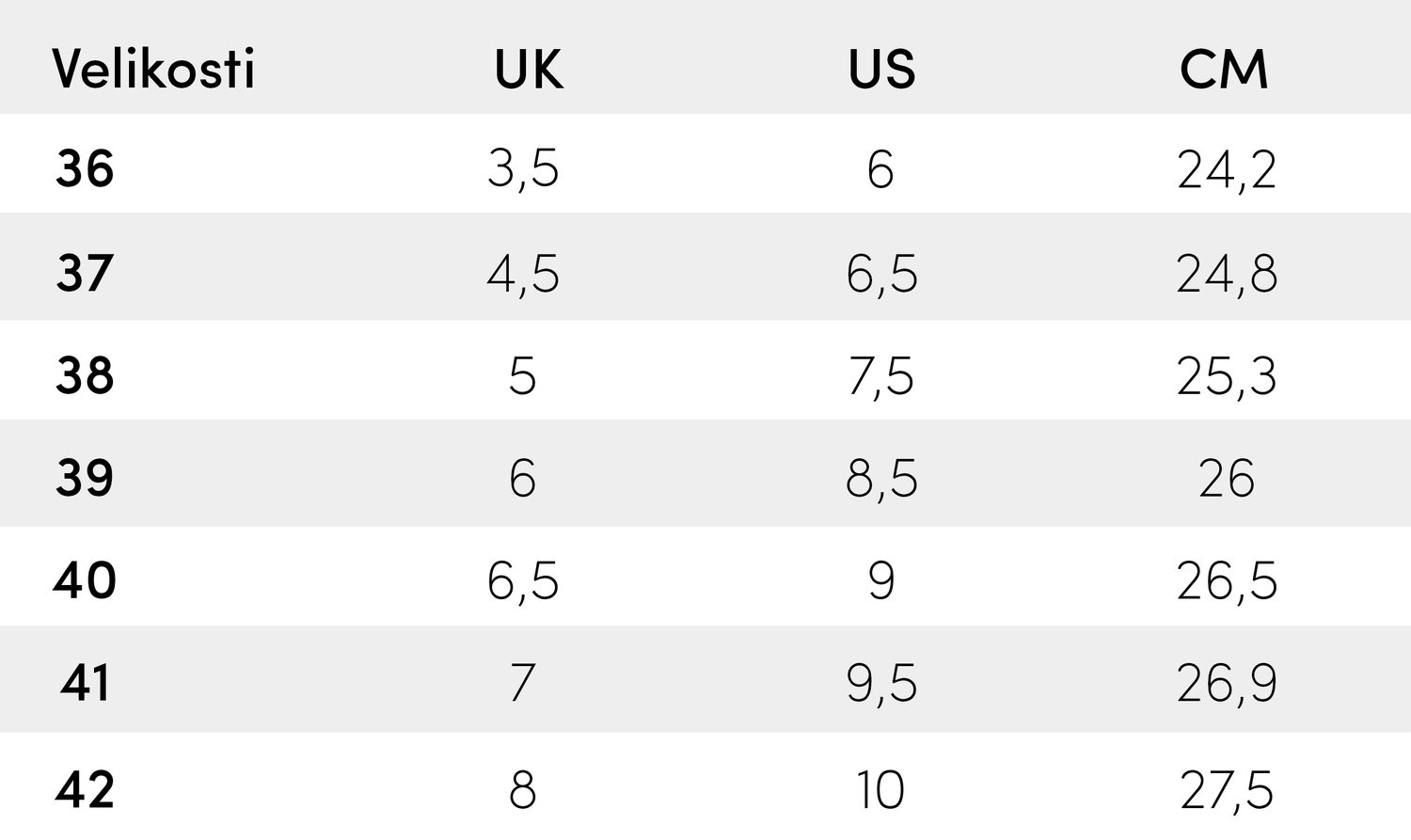
Task: Select size 37 row label
Action: 85,273
